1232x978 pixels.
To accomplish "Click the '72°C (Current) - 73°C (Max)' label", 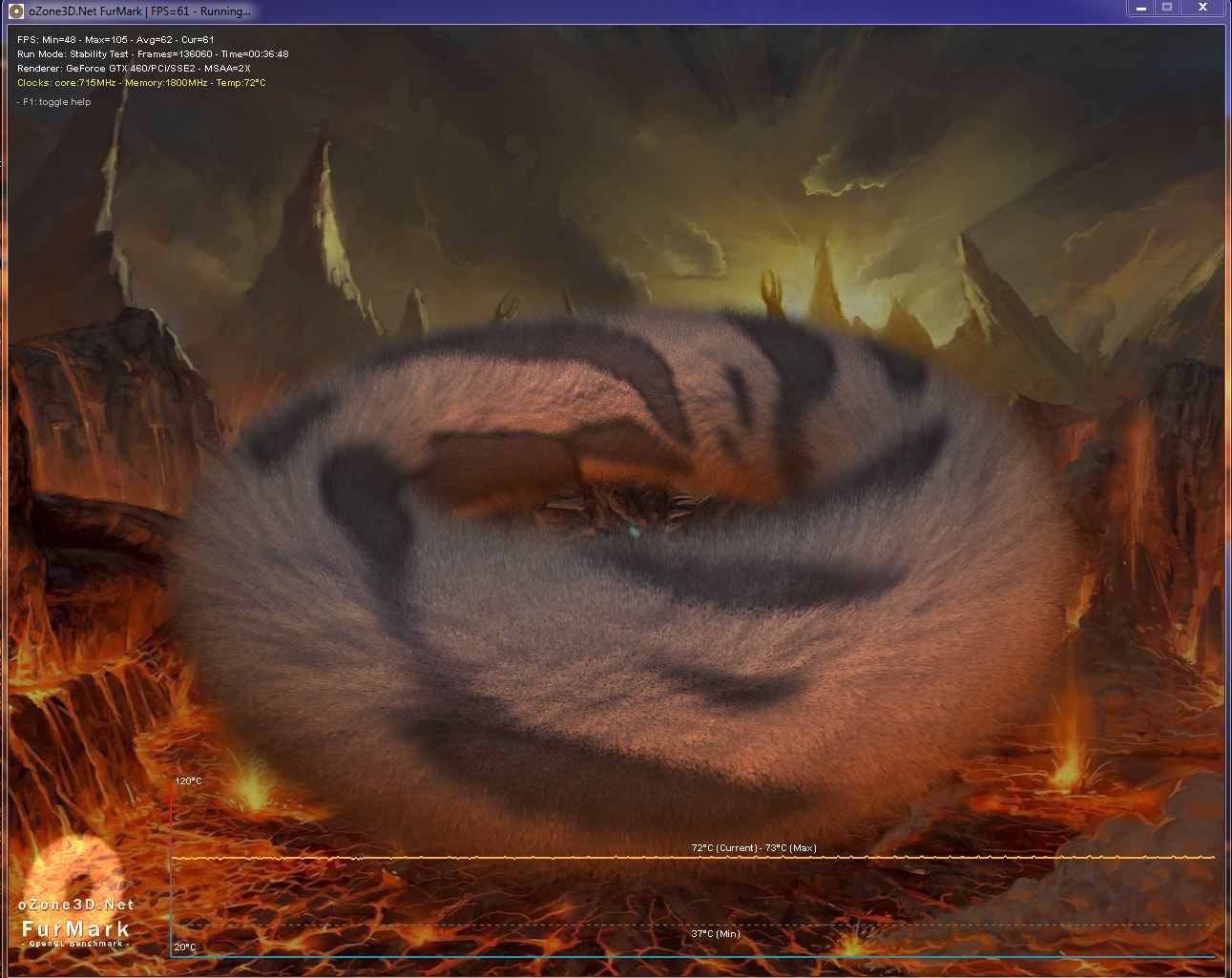I will coord(754,848).
